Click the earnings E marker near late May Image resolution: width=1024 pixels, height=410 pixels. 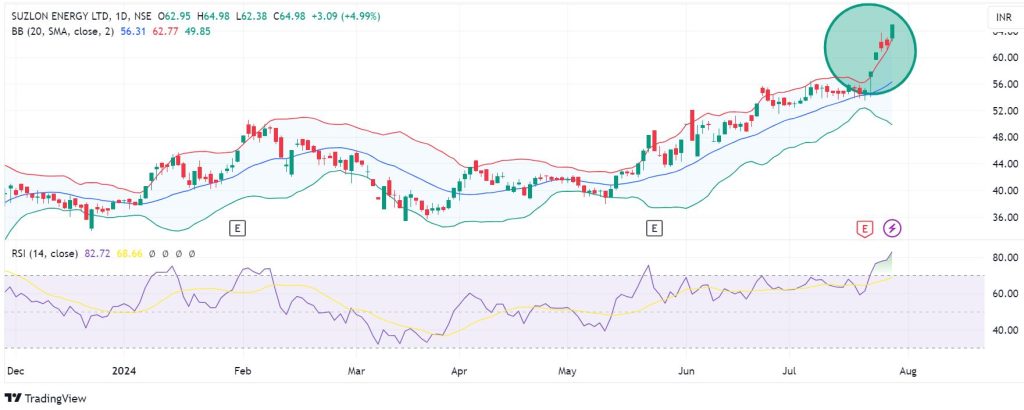click(x=654, y=228)
